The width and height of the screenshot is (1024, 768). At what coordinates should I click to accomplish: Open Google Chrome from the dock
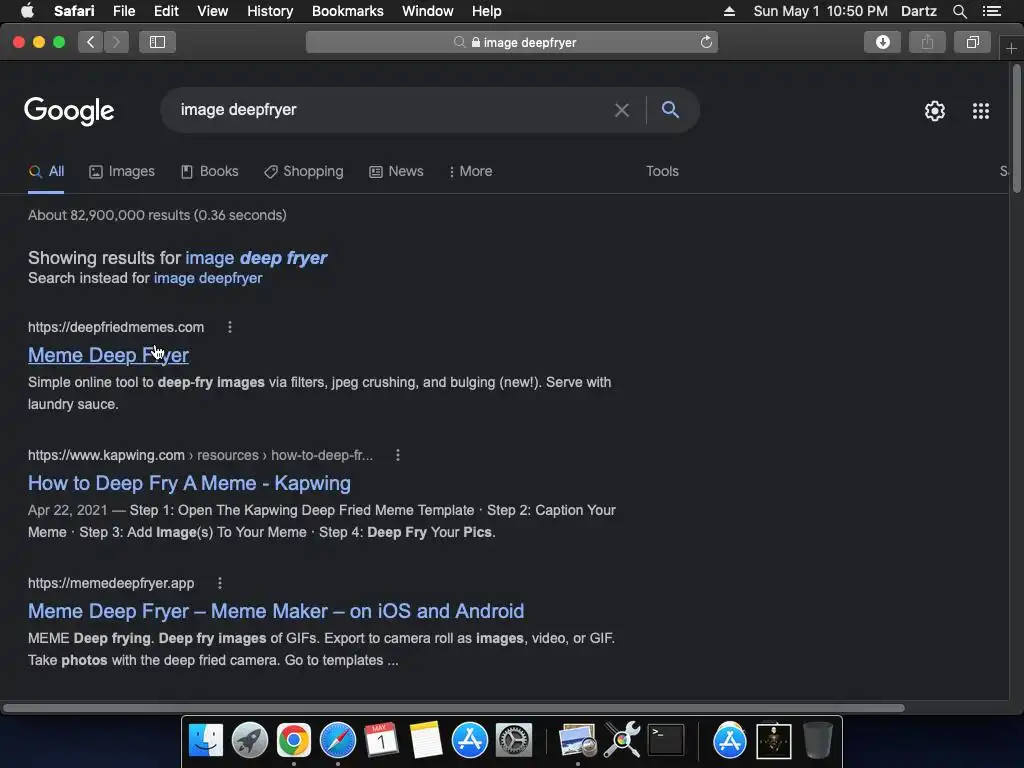click(x=294, y=741)
